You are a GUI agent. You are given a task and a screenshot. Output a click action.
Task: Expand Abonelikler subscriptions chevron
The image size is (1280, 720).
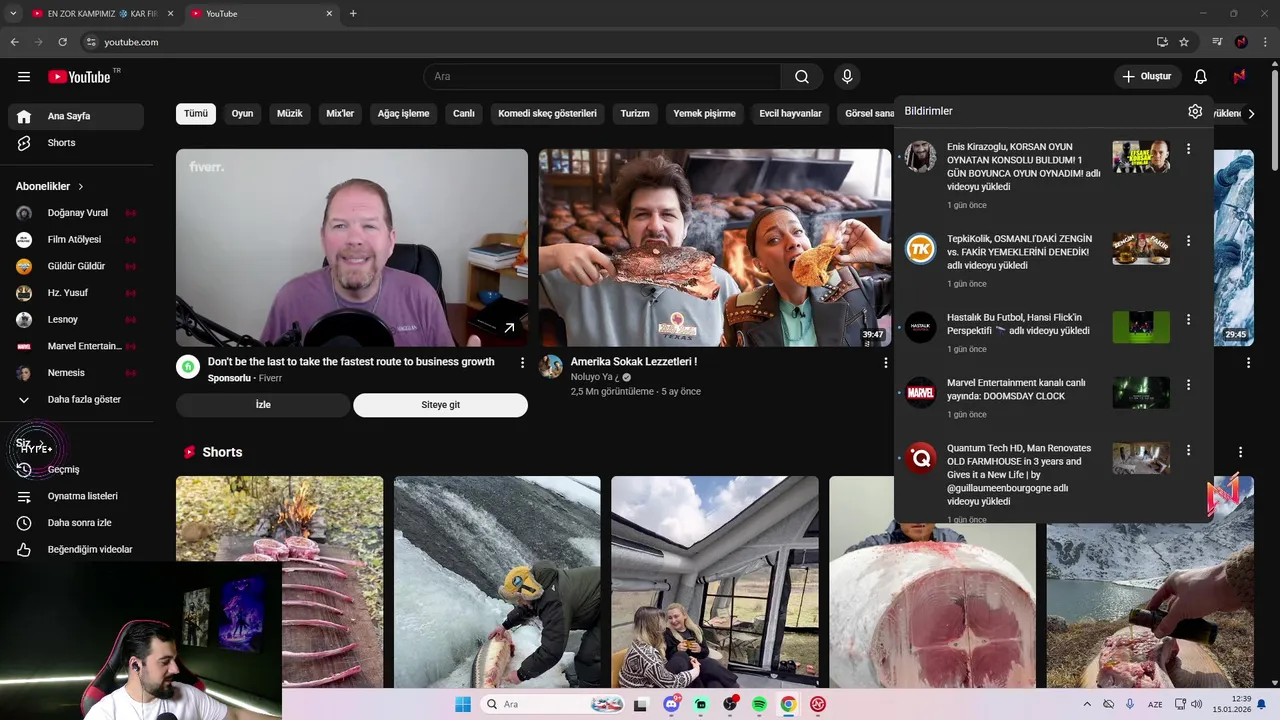[81, 187]
